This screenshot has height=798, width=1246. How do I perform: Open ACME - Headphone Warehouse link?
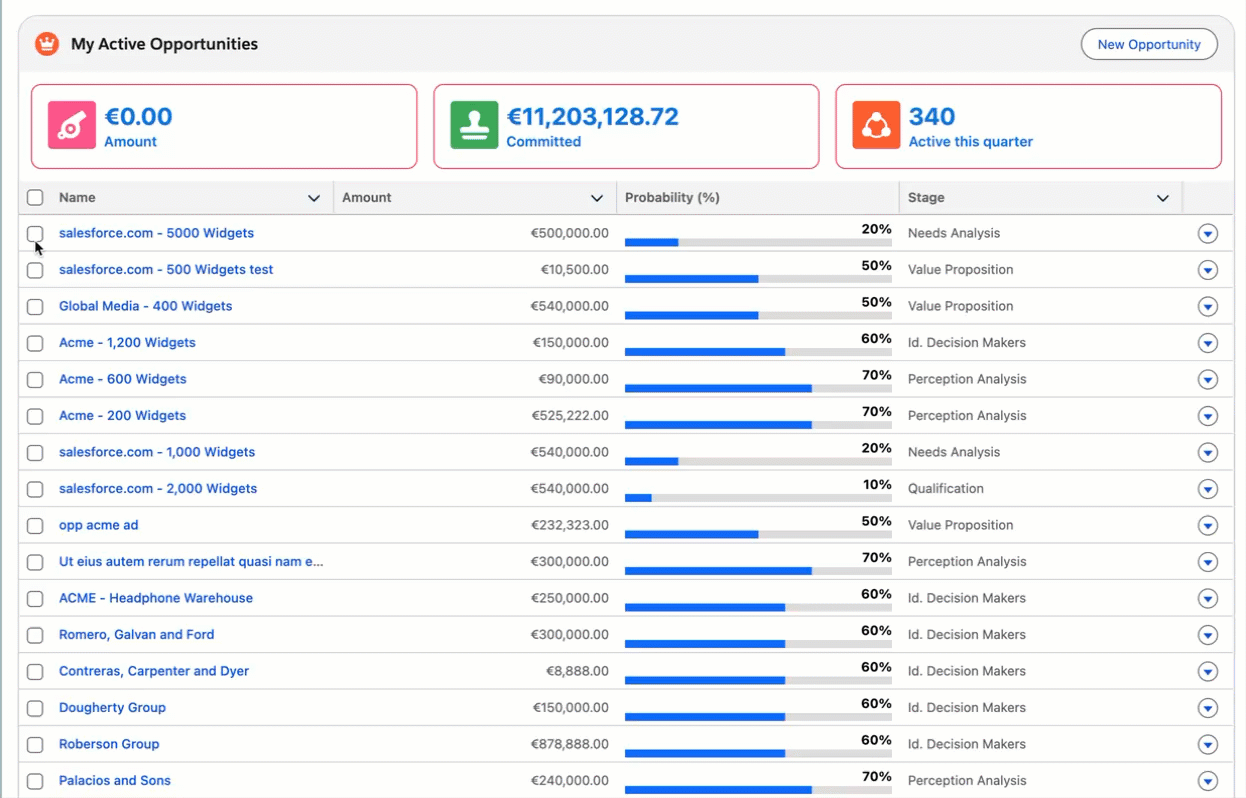(156, 598)
